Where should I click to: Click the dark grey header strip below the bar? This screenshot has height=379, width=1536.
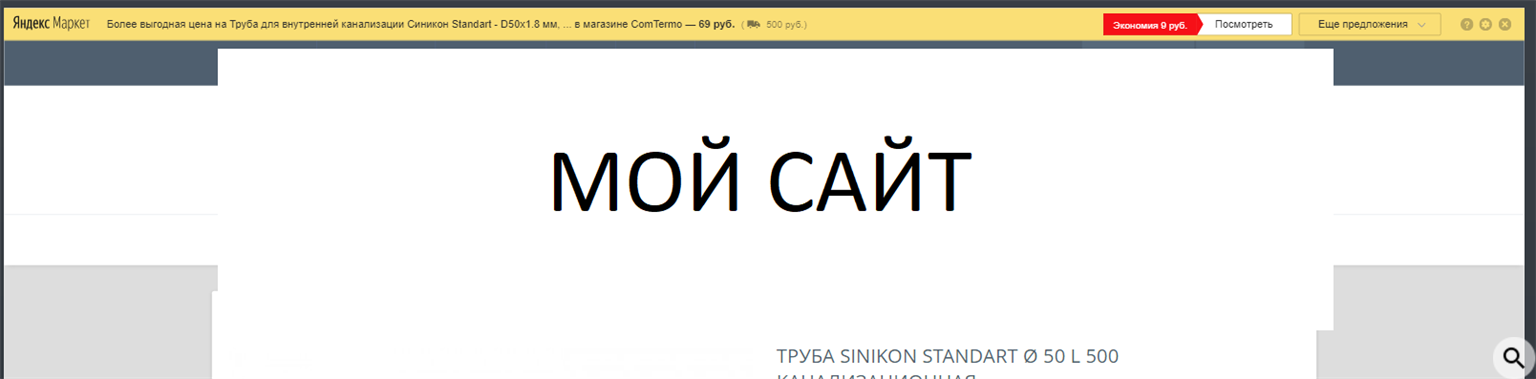tap(110, 63)
